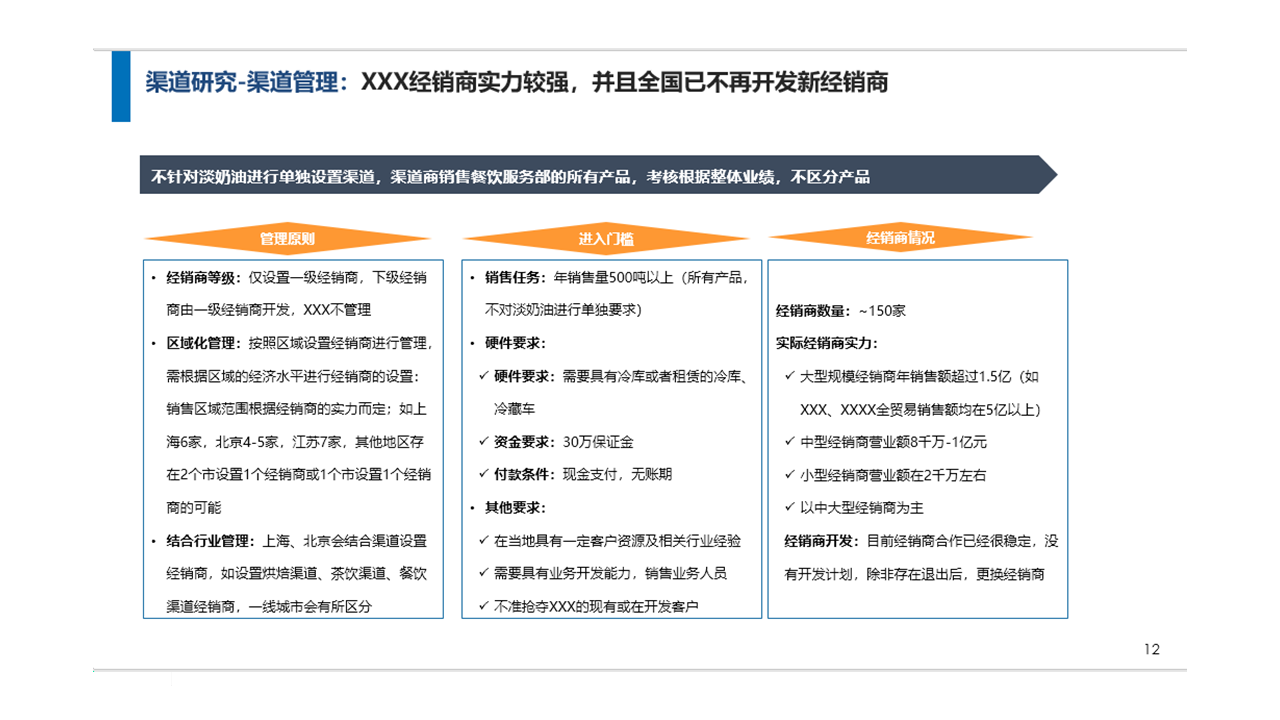1280x720 pixels.
Task: Click the checkmark before 资金要求
Action: pos(484,442)
